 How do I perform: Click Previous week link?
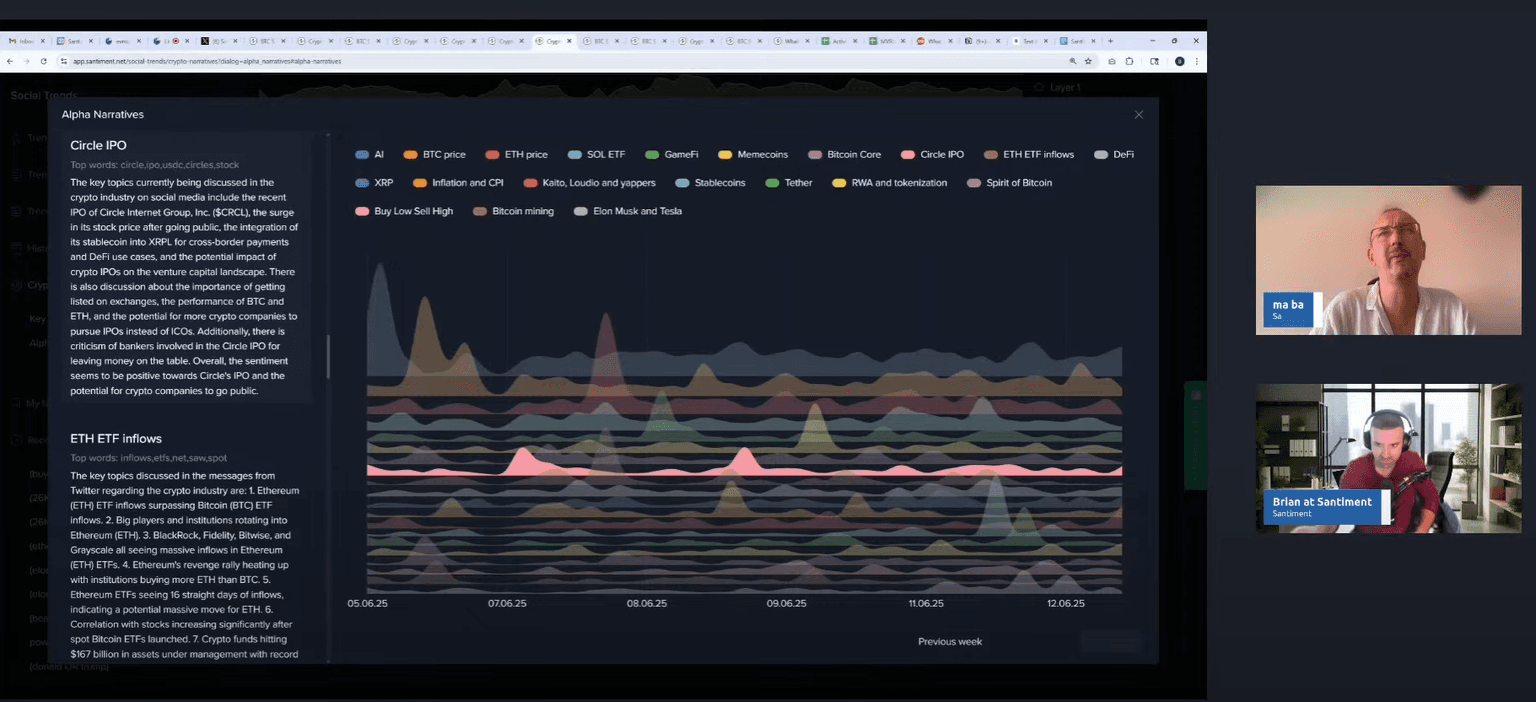point(949,642)
